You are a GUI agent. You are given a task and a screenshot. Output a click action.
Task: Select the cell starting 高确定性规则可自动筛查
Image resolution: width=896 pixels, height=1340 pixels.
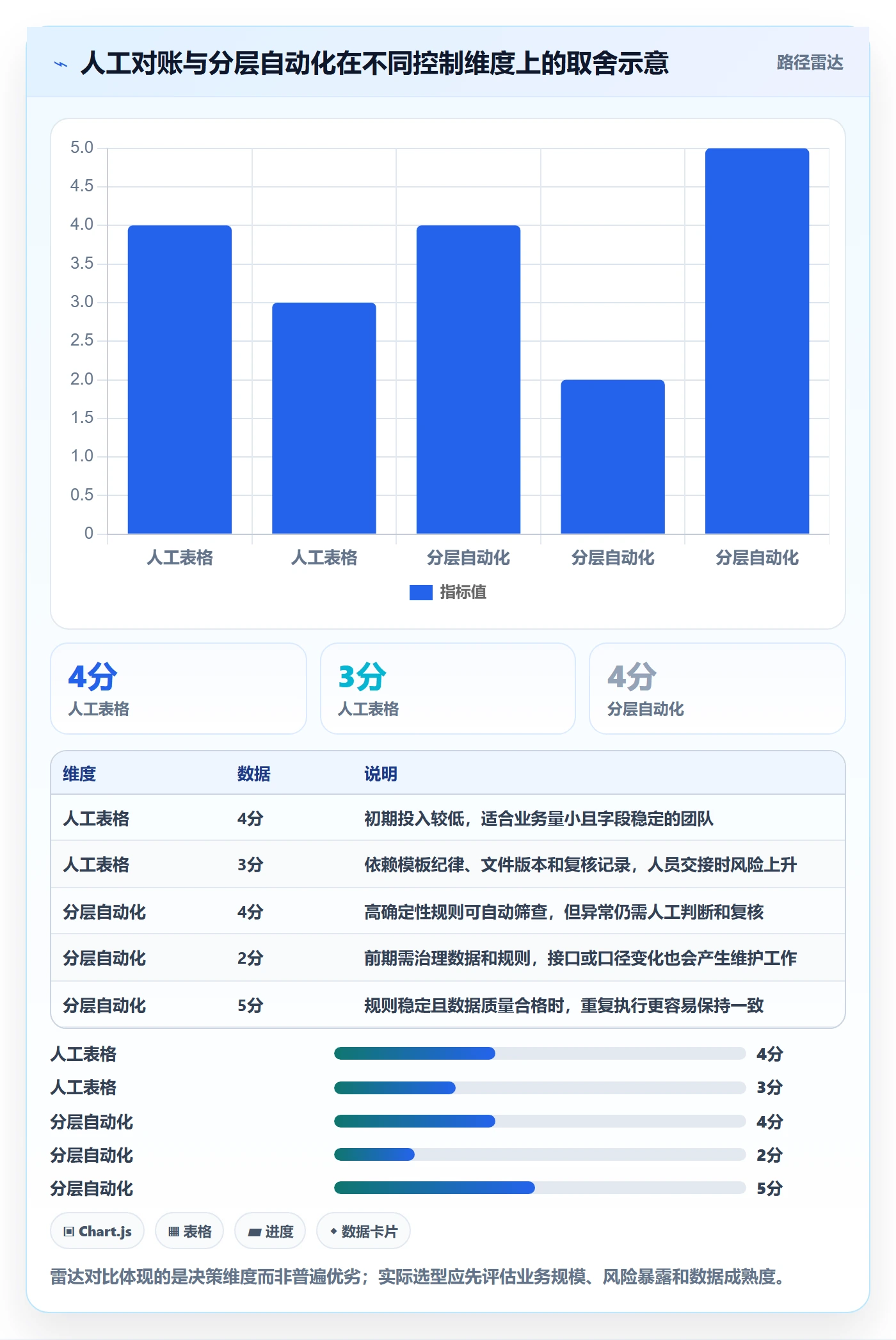click(x=564, y=912)
